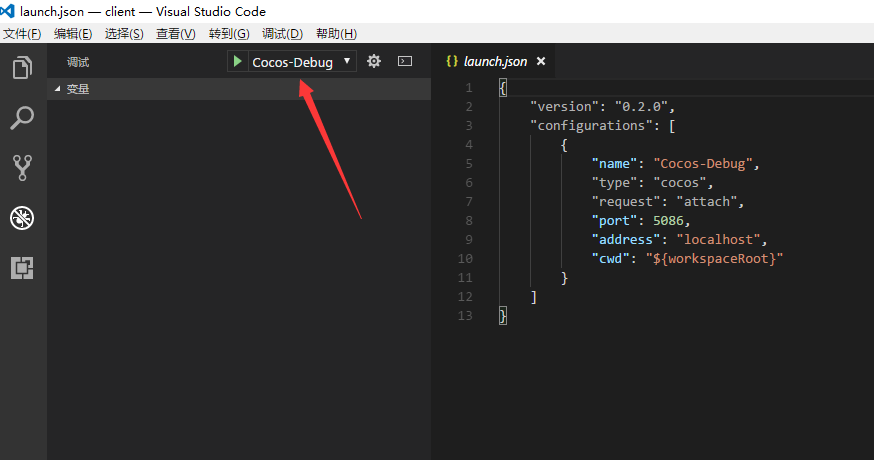This screenshot has width=874, height=460.
Task: Open the Search view in activity bar
Action: click(22, 118)
